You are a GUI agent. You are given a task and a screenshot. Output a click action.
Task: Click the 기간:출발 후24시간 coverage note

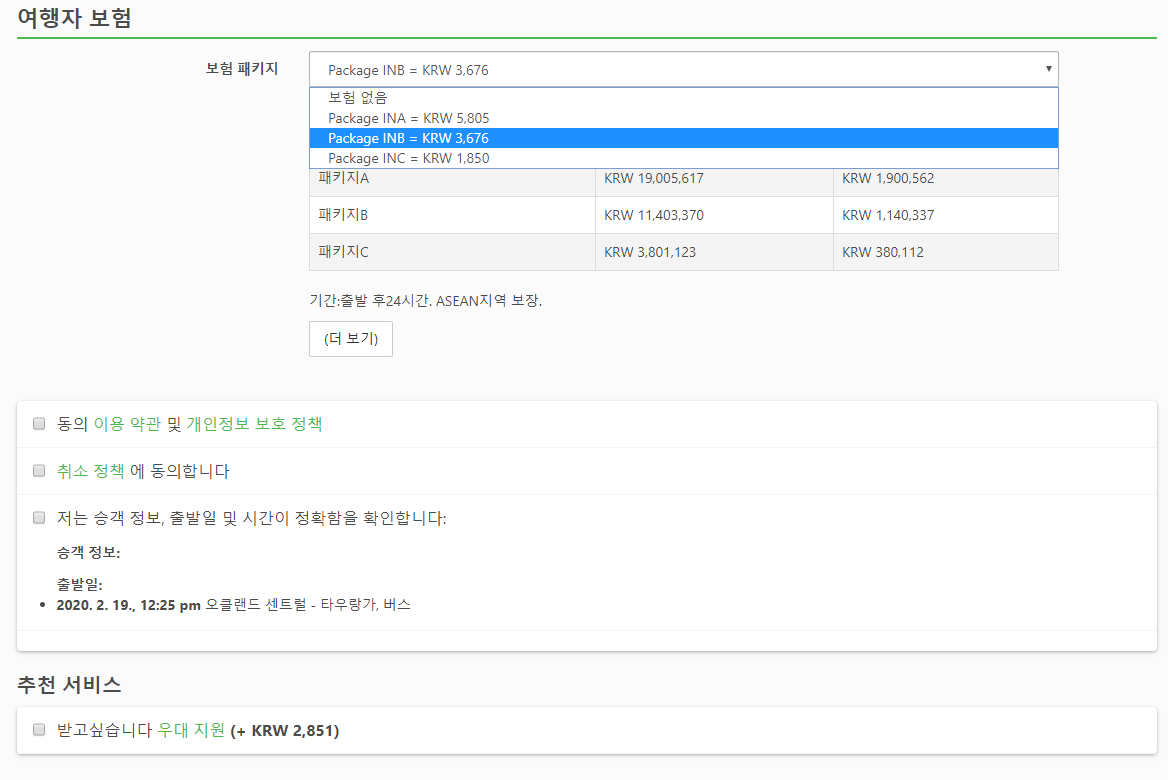[x=425, y=301]
